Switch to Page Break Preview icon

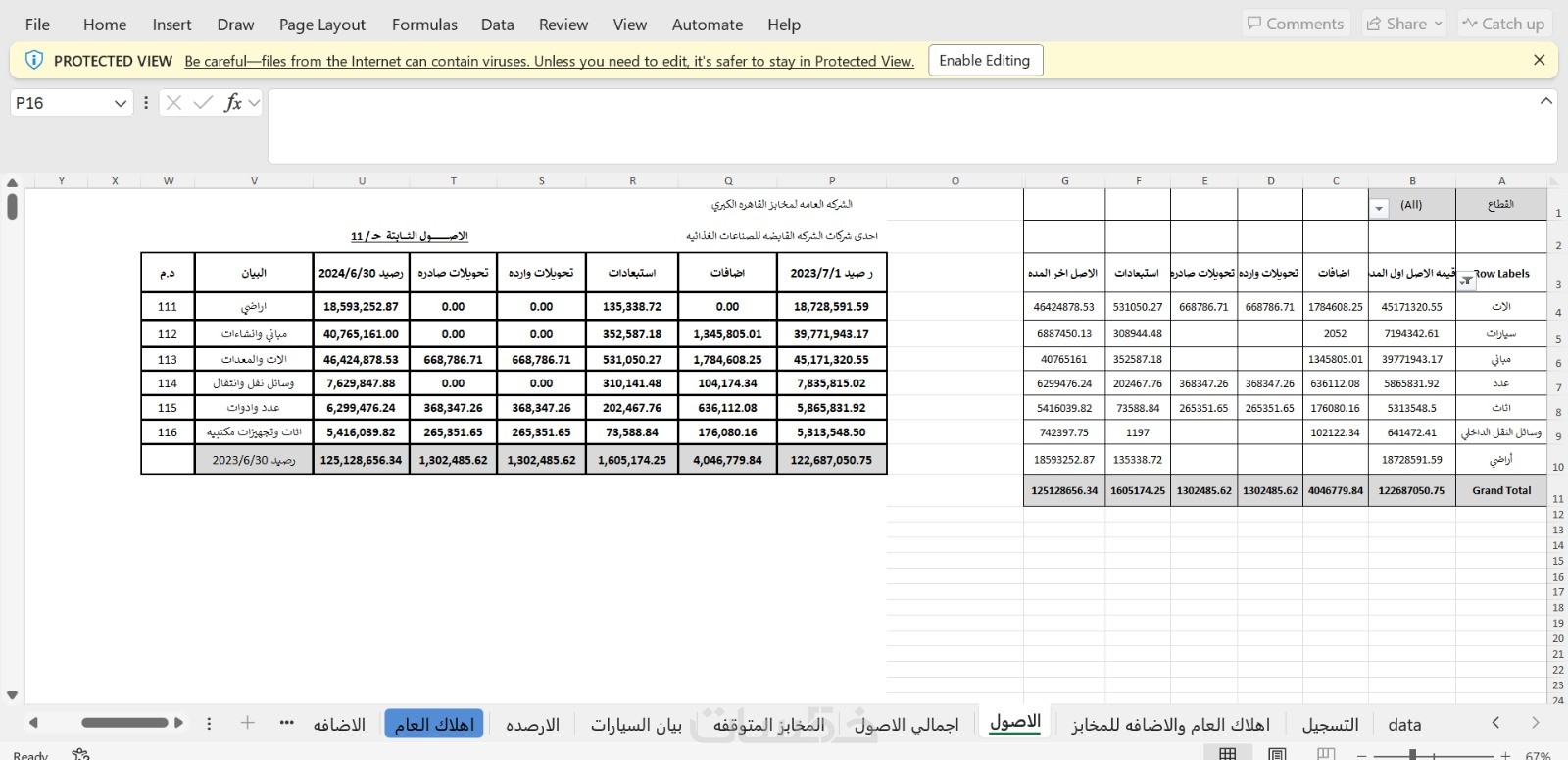[1326, 753]
